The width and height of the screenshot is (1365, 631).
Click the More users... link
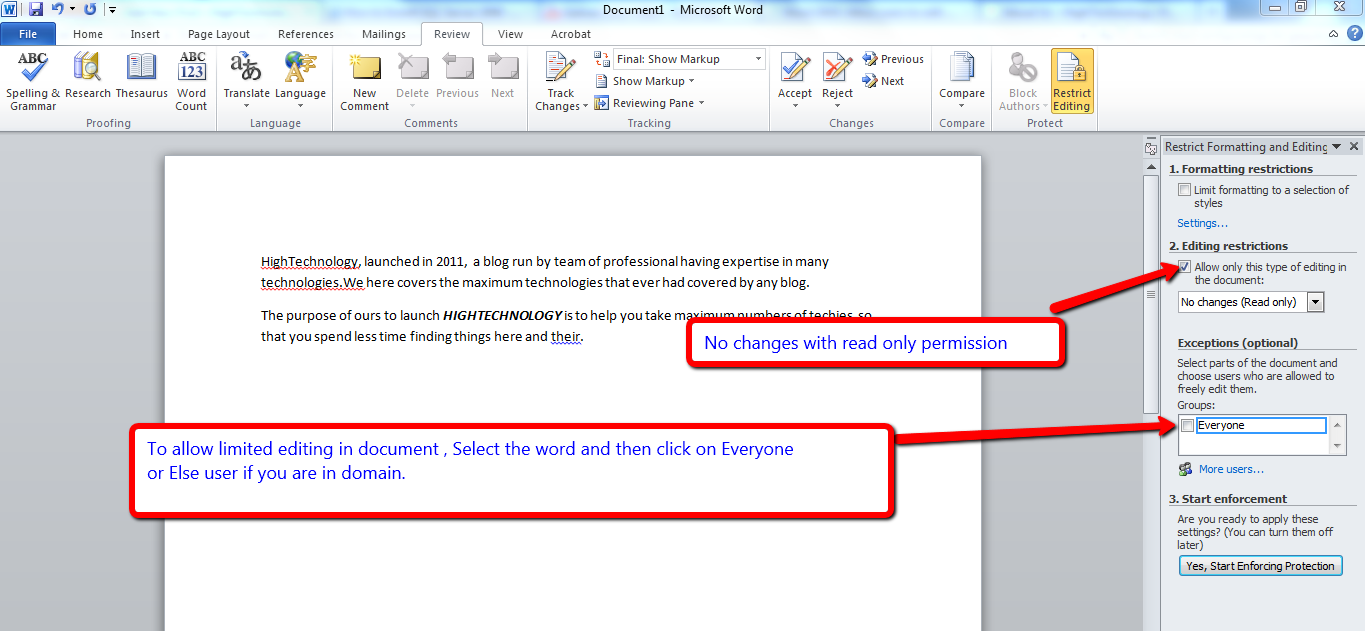click(x=1231, y=469)
